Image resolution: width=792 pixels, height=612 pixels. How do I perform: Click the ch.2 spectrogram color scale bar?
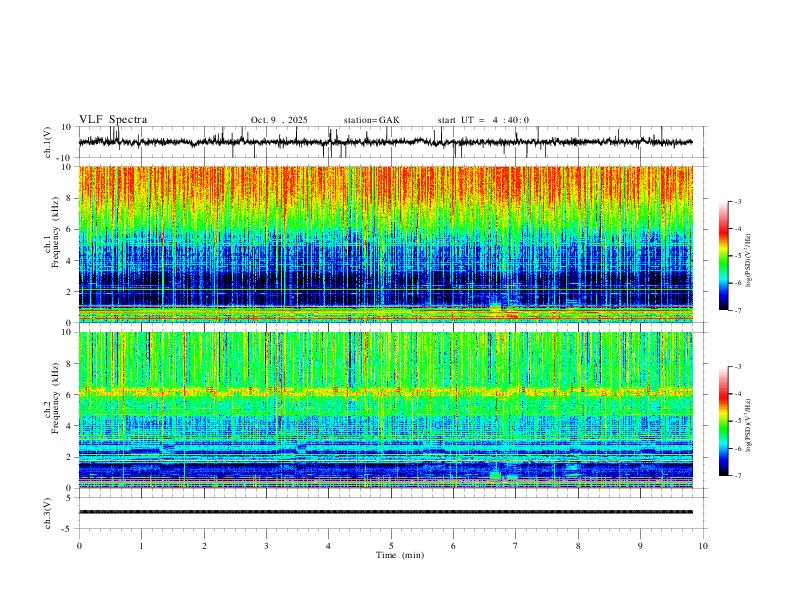click(723, 421)
